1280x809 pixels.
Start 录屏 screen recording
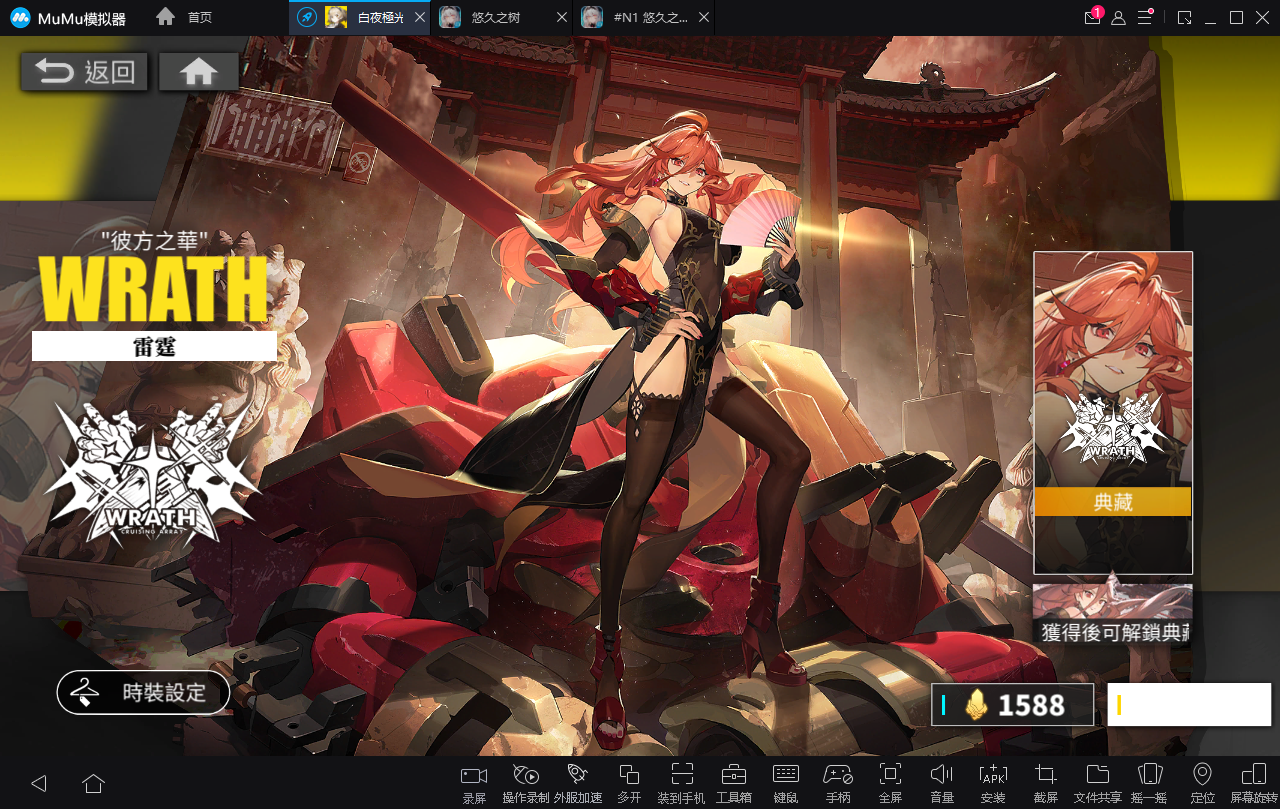[x=474, y=784]
